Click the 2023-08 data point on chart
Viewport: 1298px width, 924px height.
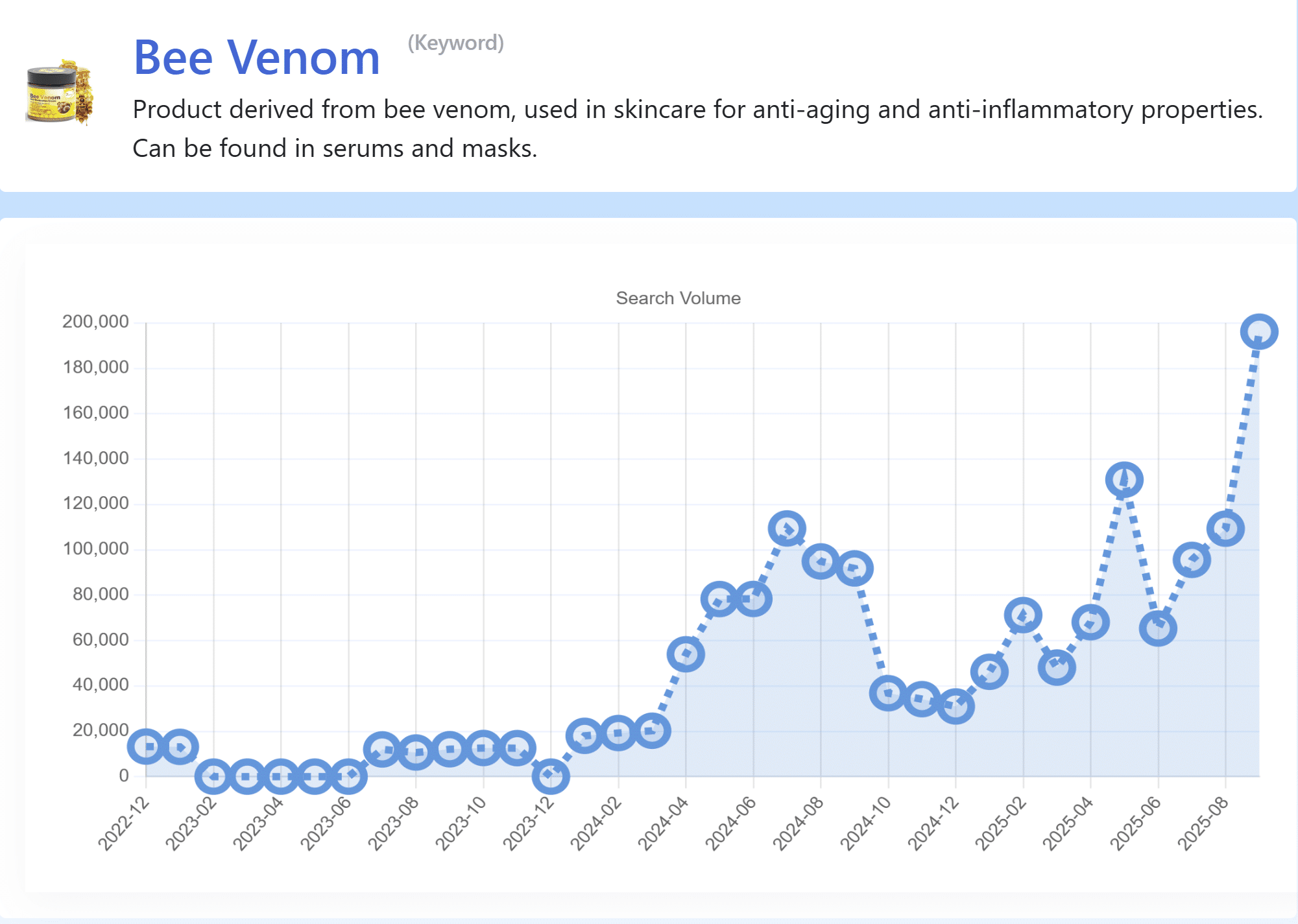coord(416,752)
